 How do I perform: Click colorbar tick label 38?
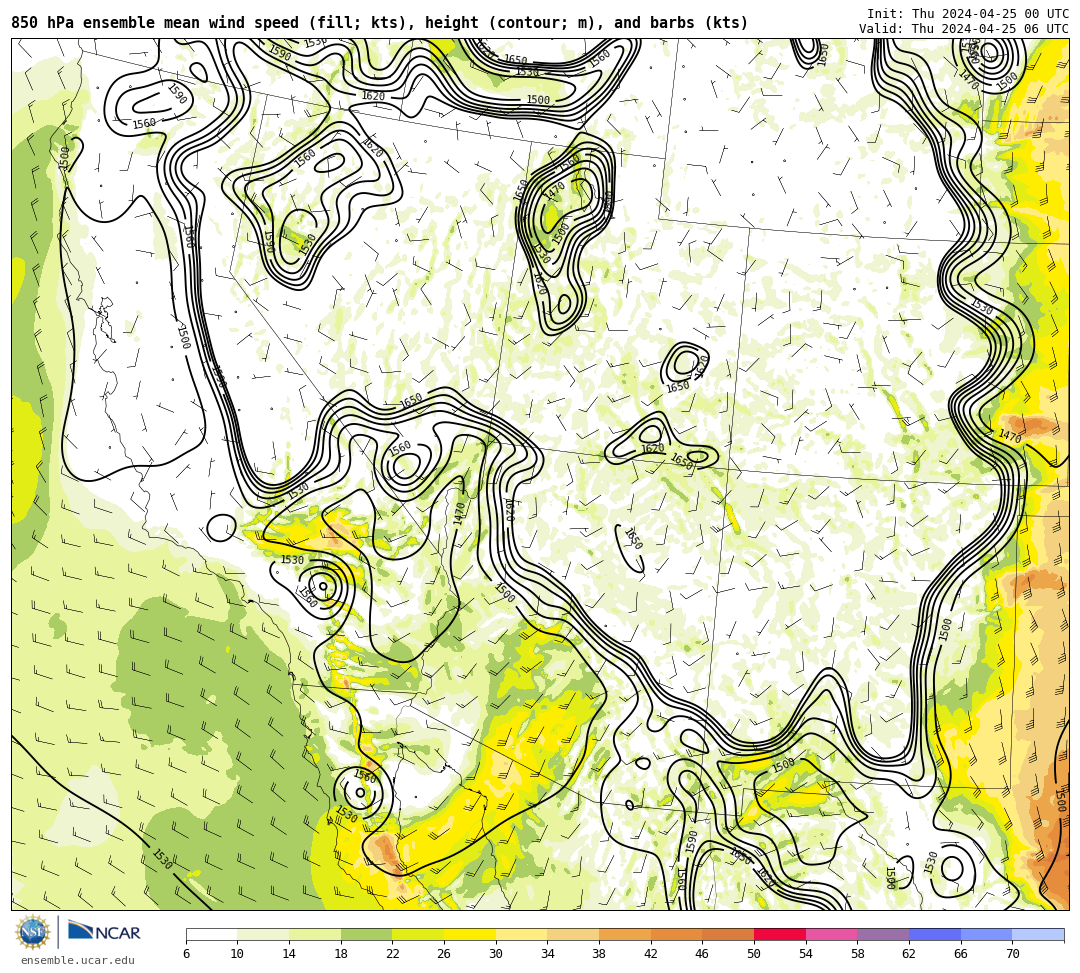pyautogui.click(x=599, y=954)
